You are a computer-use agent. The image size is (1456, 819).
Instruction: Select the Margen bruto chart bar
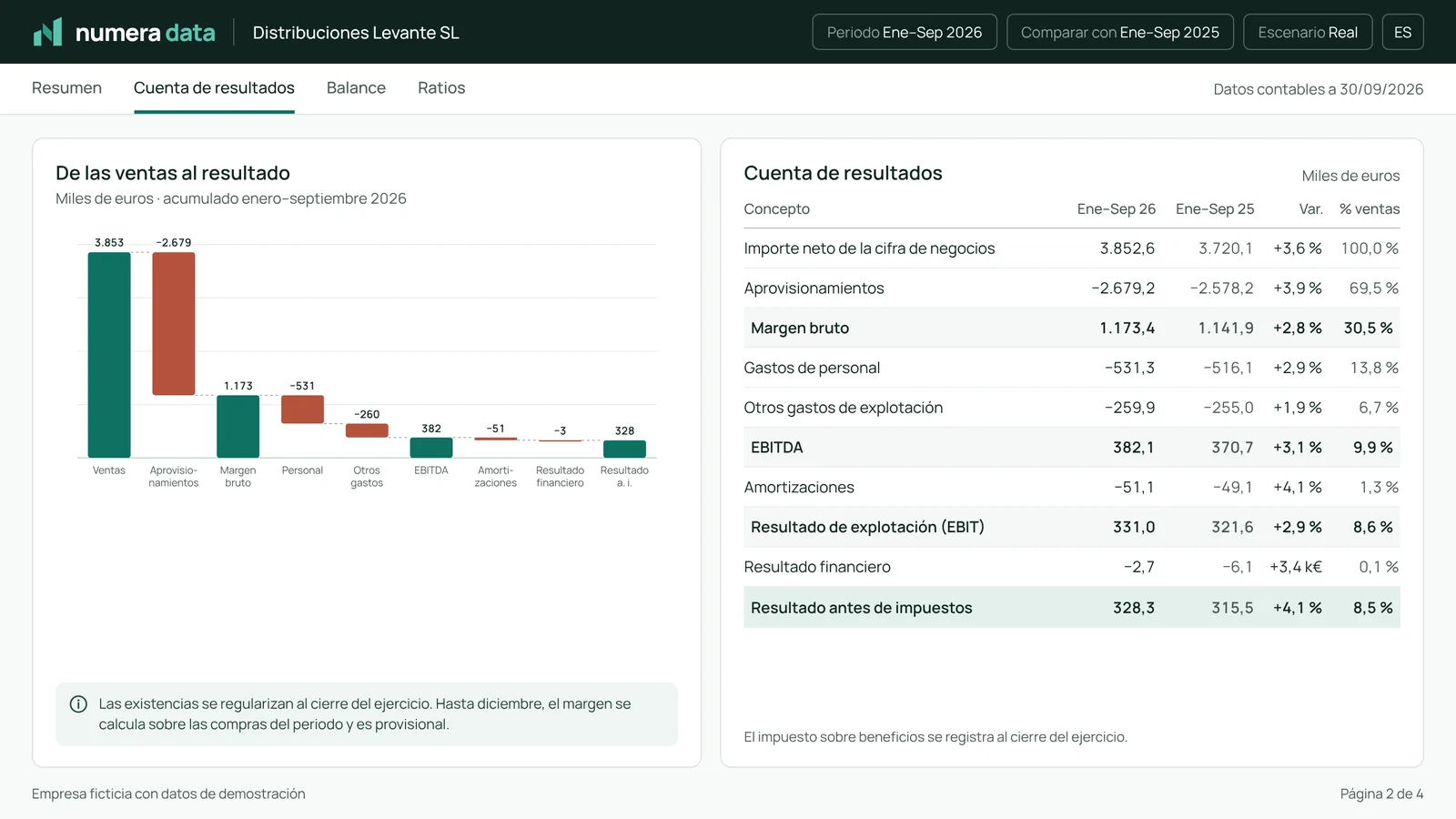[x=238, y=427]
